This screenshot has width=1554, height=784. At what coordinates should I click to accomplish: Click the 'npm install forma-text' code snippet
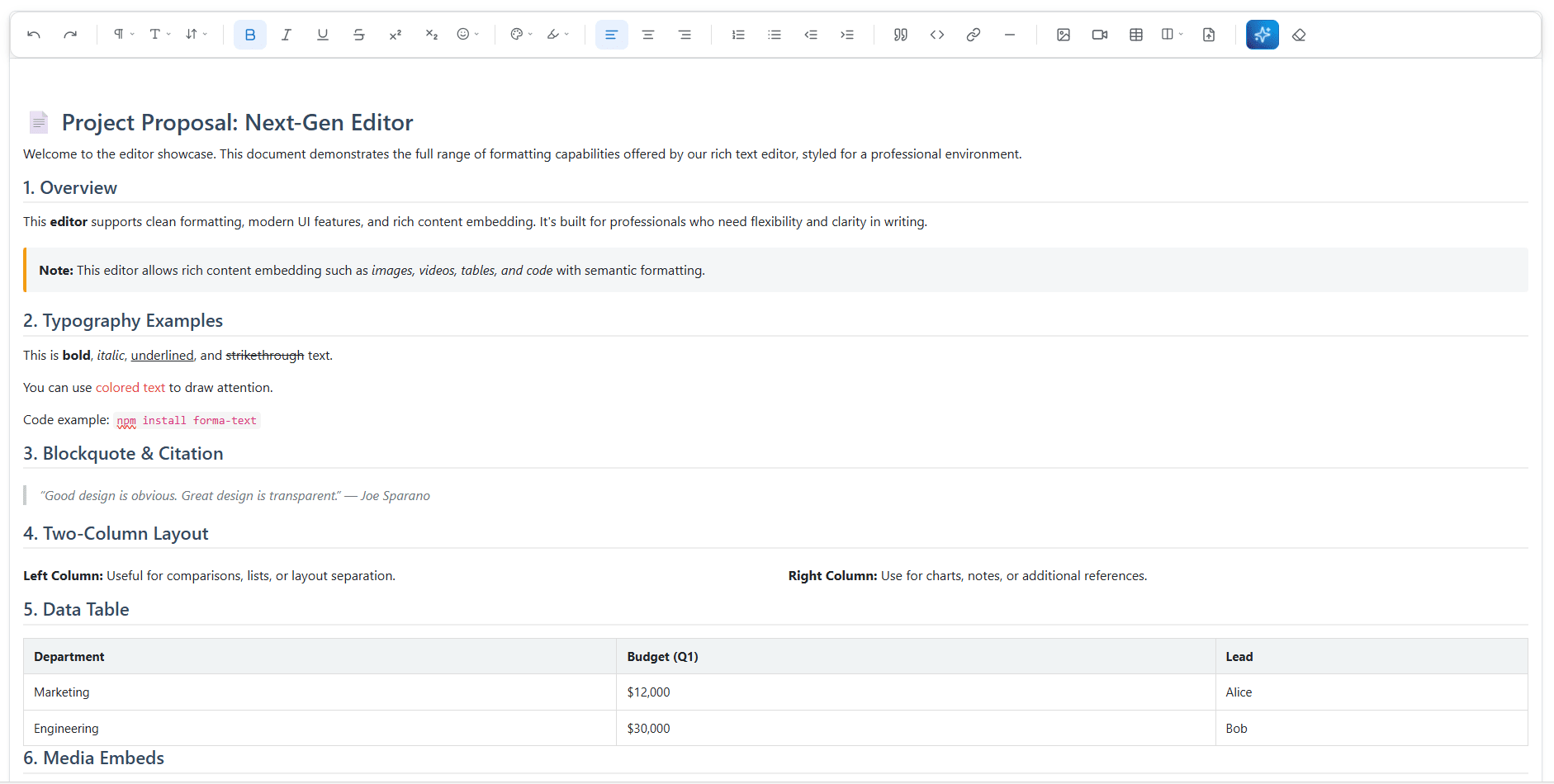tap(187, 420)
